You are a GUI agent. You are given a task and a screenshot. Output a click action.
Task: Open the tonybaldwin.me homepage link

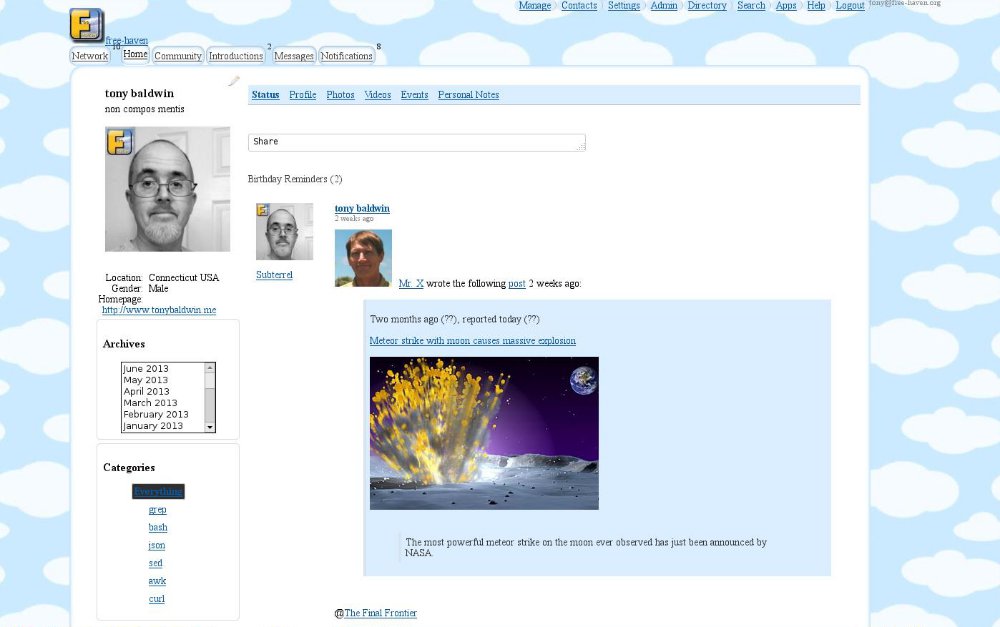click(x=159, y=310)
